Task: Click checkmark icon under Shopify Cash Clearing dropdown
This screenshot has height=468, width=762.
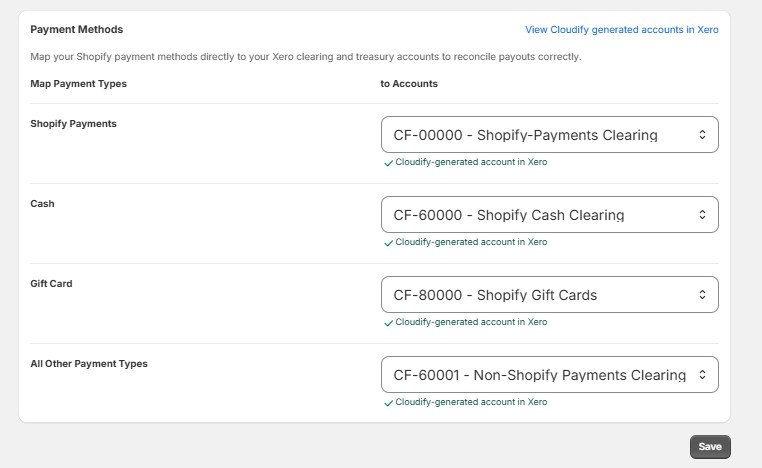Action: [x=388, y=243]
